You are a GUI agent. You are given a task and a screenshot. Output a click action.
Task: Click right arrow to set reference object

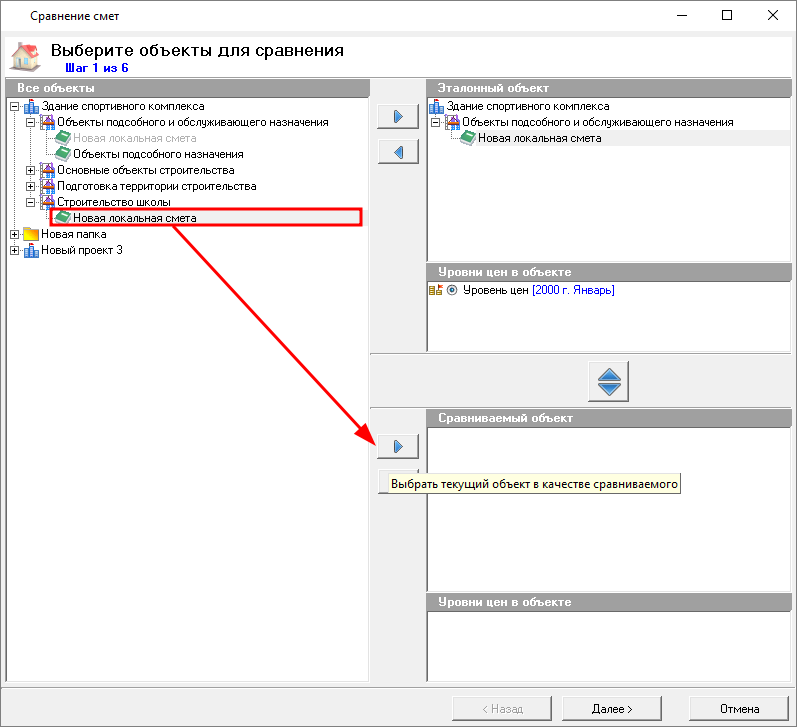(x=397, y=117)
